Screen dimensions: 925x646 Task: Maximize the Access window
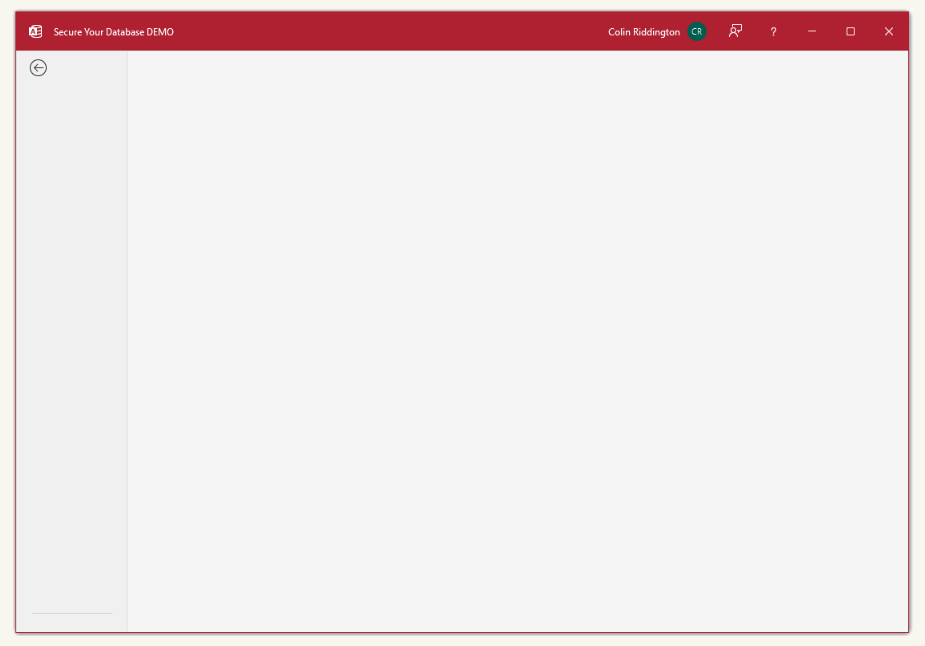point(850,31)
